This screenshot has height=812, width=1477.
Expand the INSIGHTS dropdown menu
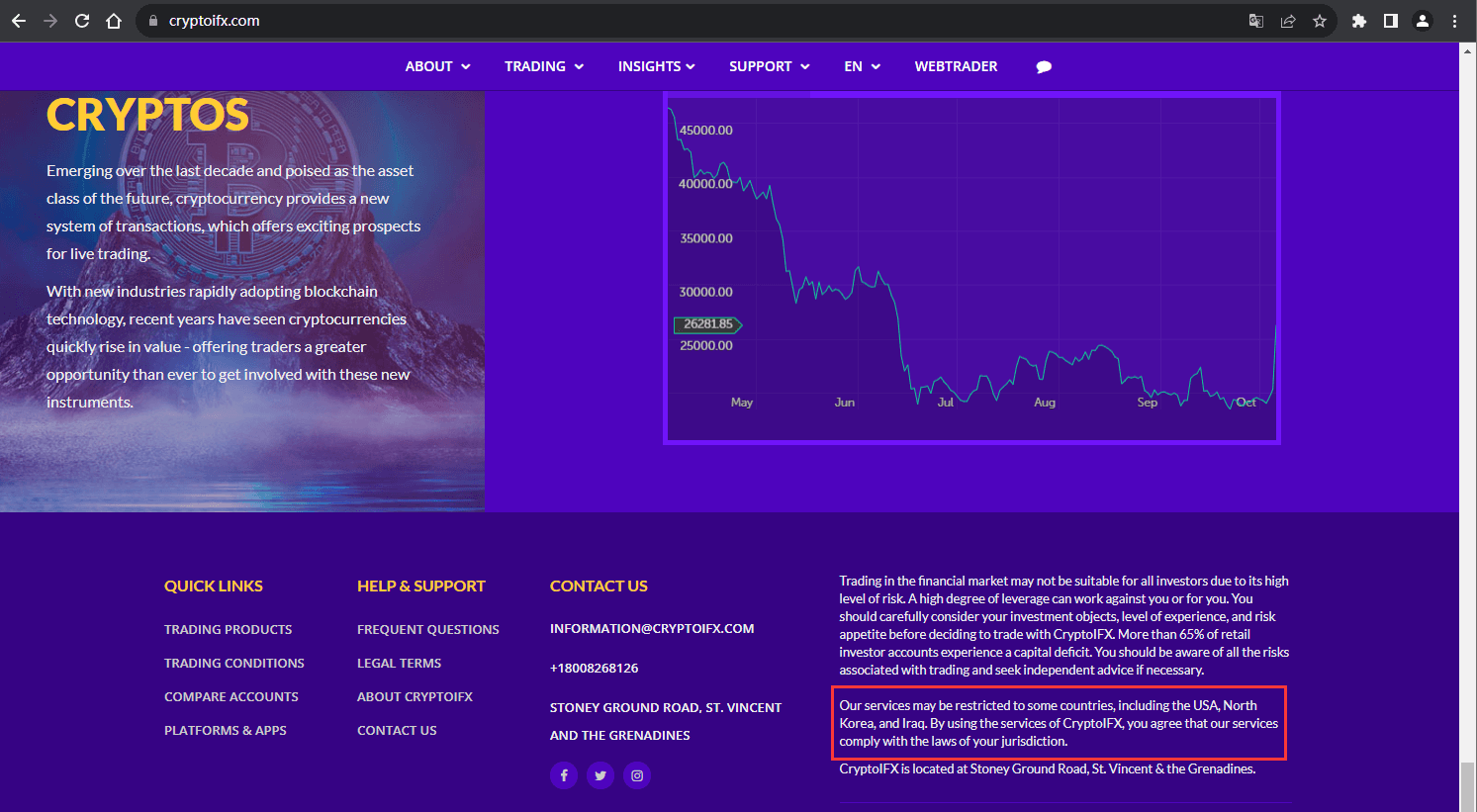click(657, 66)
